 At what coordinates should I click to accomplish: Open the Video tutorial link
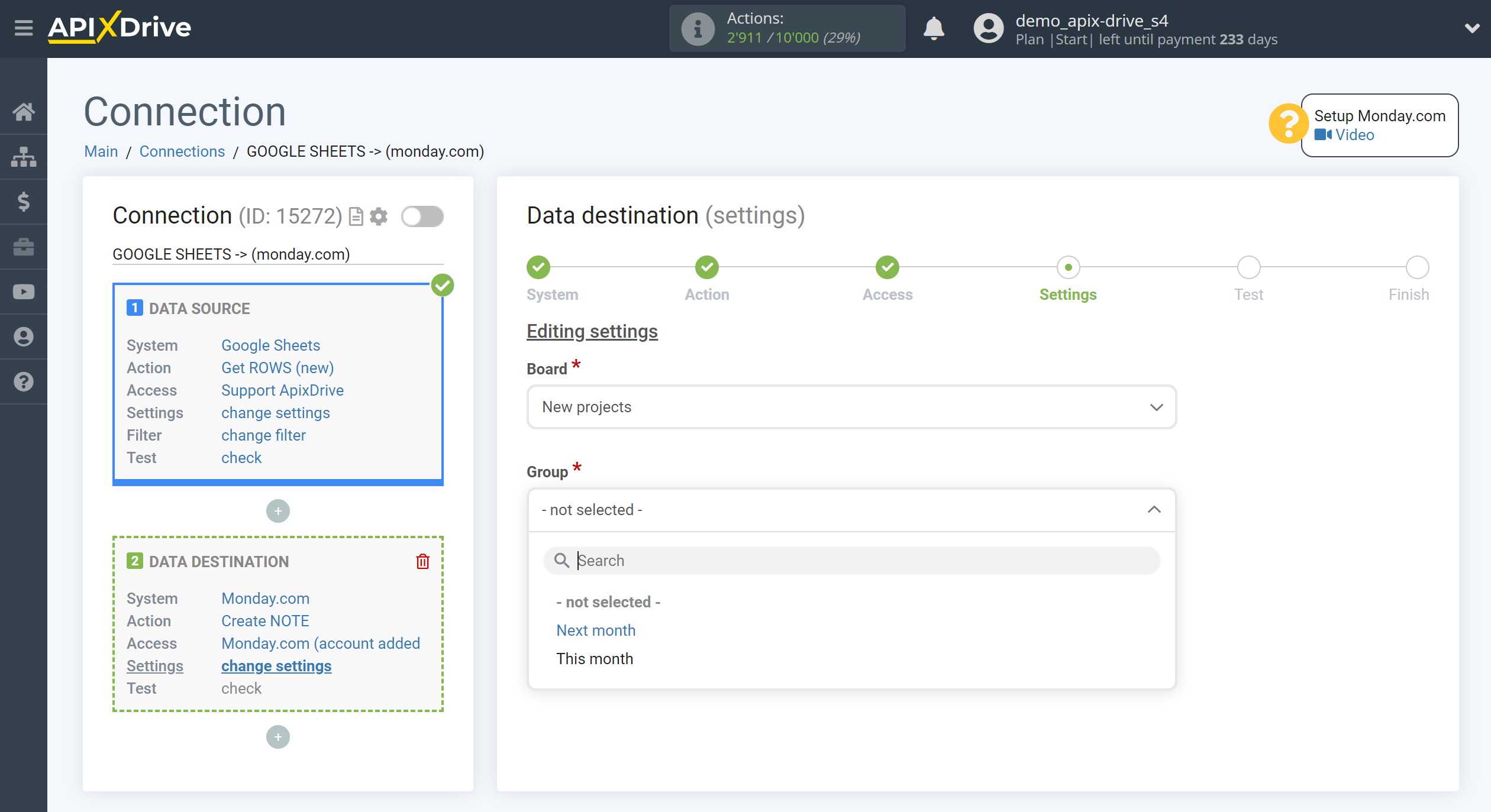(1354, 135)
